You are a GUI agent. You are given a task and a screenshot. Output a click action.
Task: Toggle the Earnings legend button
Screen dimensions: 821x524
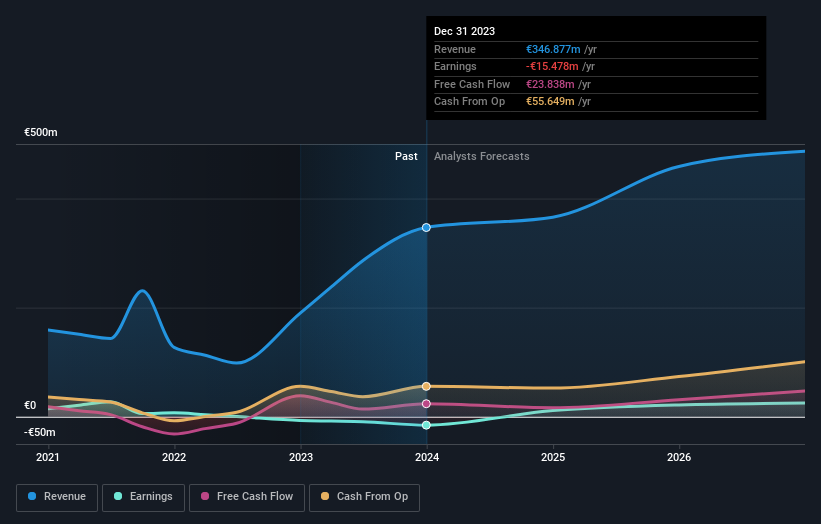point(143,497)
